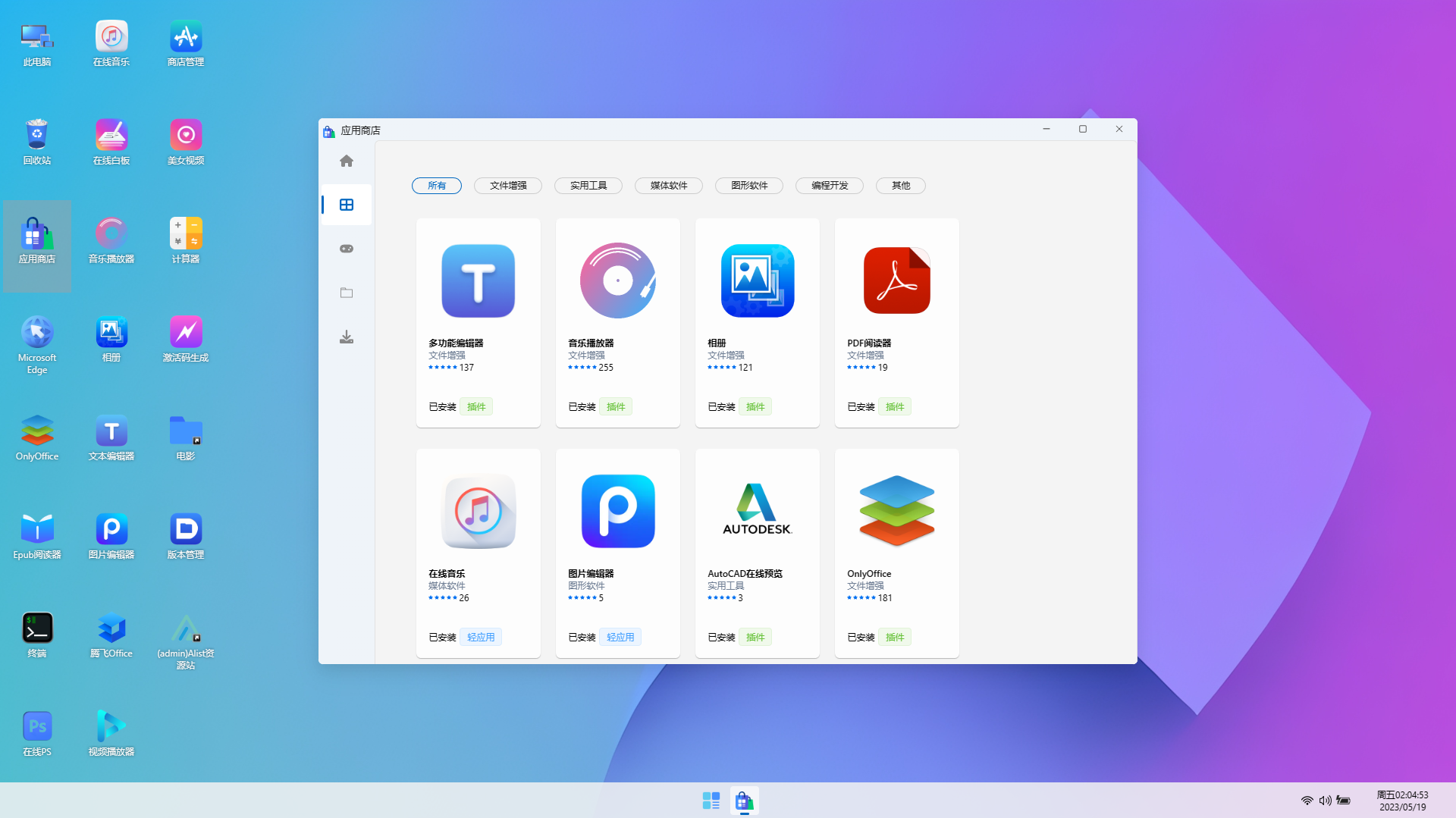Select the games controller sidebar icon
This screenshot has height=818, width=1456.
[x=347, y=249]
